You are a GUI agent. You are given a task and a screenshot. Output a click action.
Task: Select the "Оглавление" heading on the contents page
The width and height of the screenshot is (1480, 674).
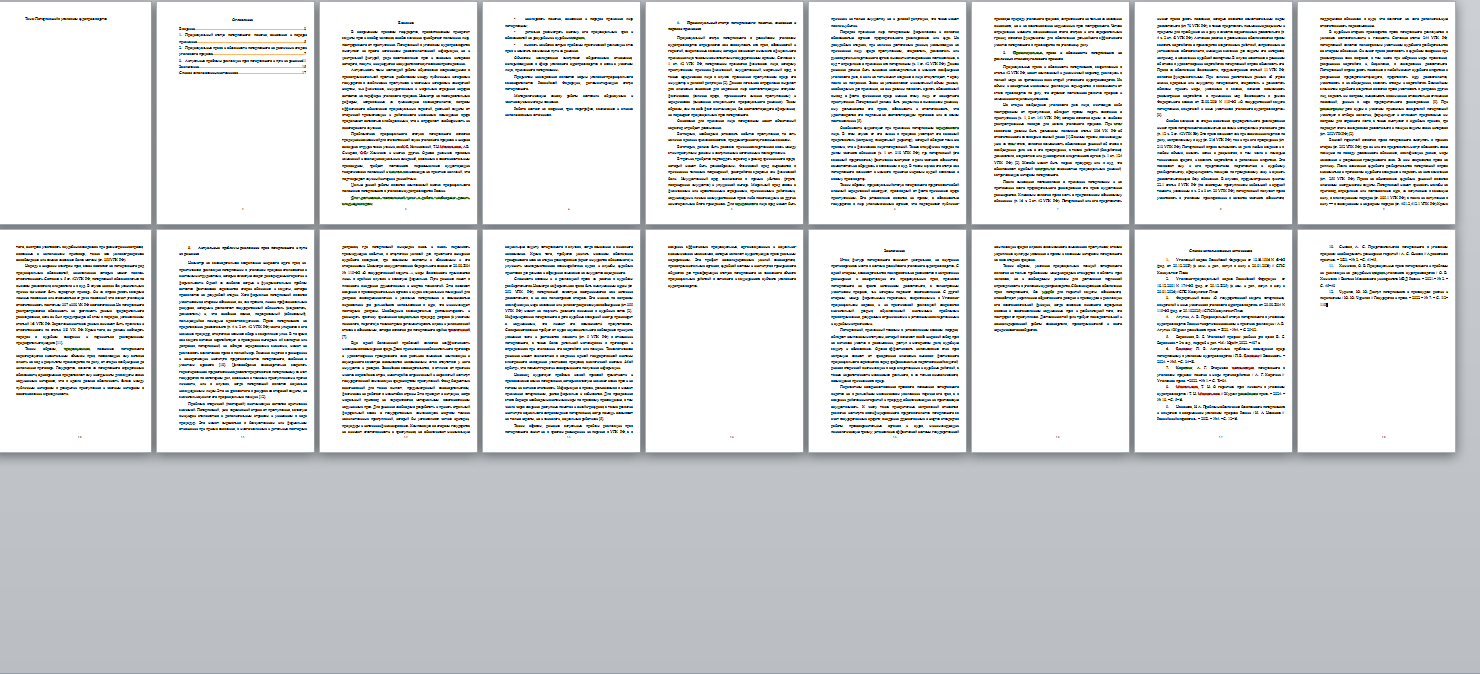pos(242,18)
